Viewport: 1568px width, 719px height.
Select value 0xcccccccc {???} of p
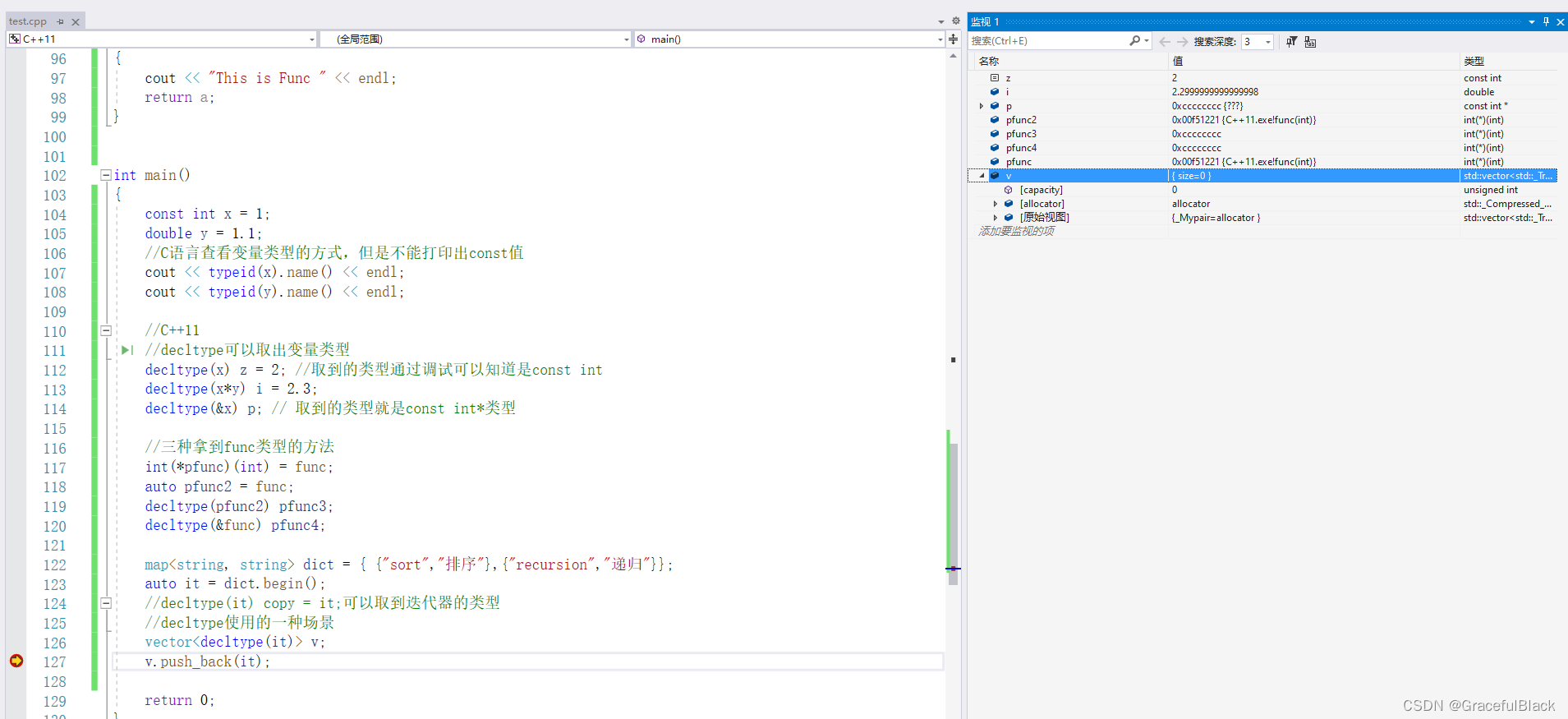(x=1207, y=106)
